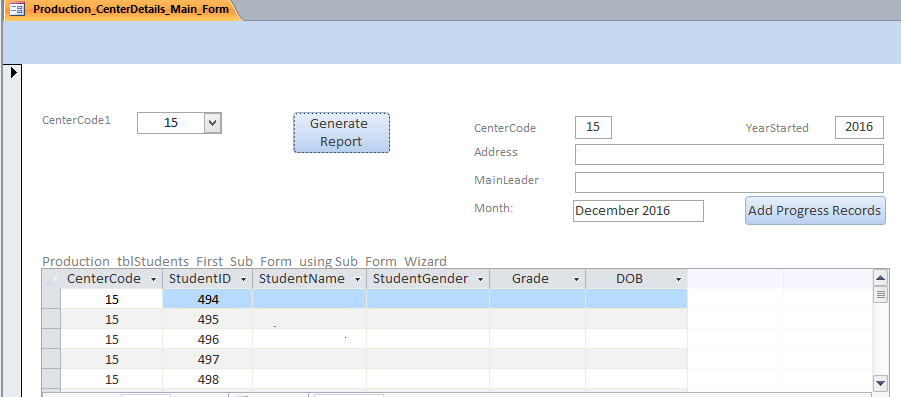Click the subform scrollbar down arrow
901x397 pixels.
880,382
